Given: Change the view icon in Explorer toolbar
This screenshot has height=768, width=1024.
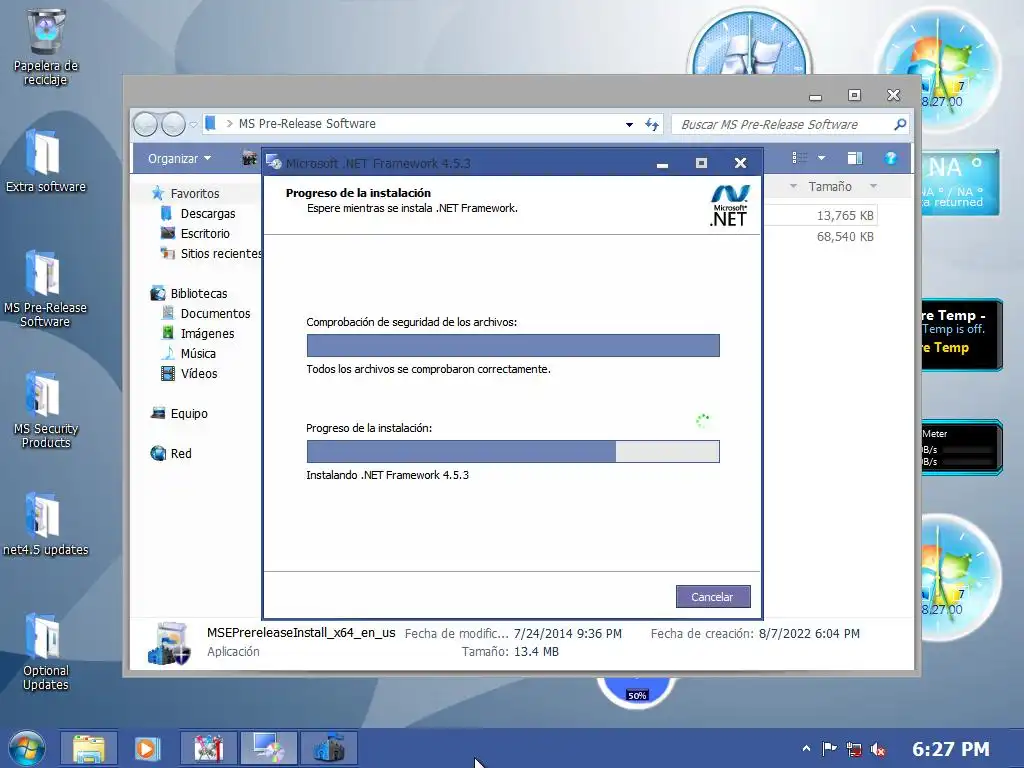Looking at the screenshot, I should coord(800,158).
